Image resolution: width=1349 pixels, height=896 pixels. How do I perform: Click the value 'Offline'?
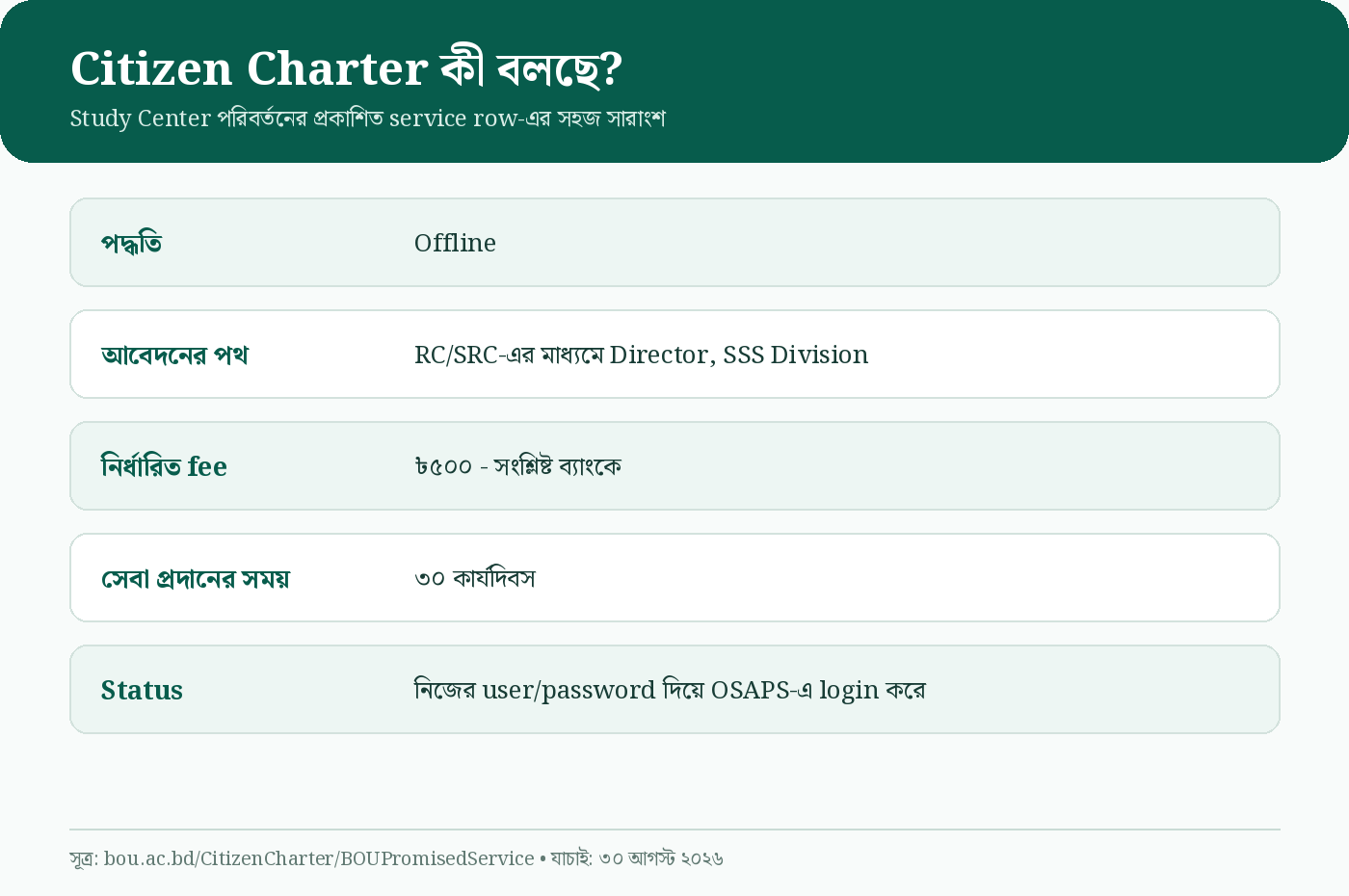(x=455, y=243)
